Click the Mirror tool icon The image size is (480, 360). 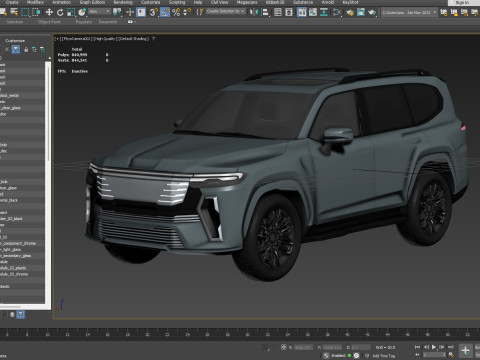(254, 13)
